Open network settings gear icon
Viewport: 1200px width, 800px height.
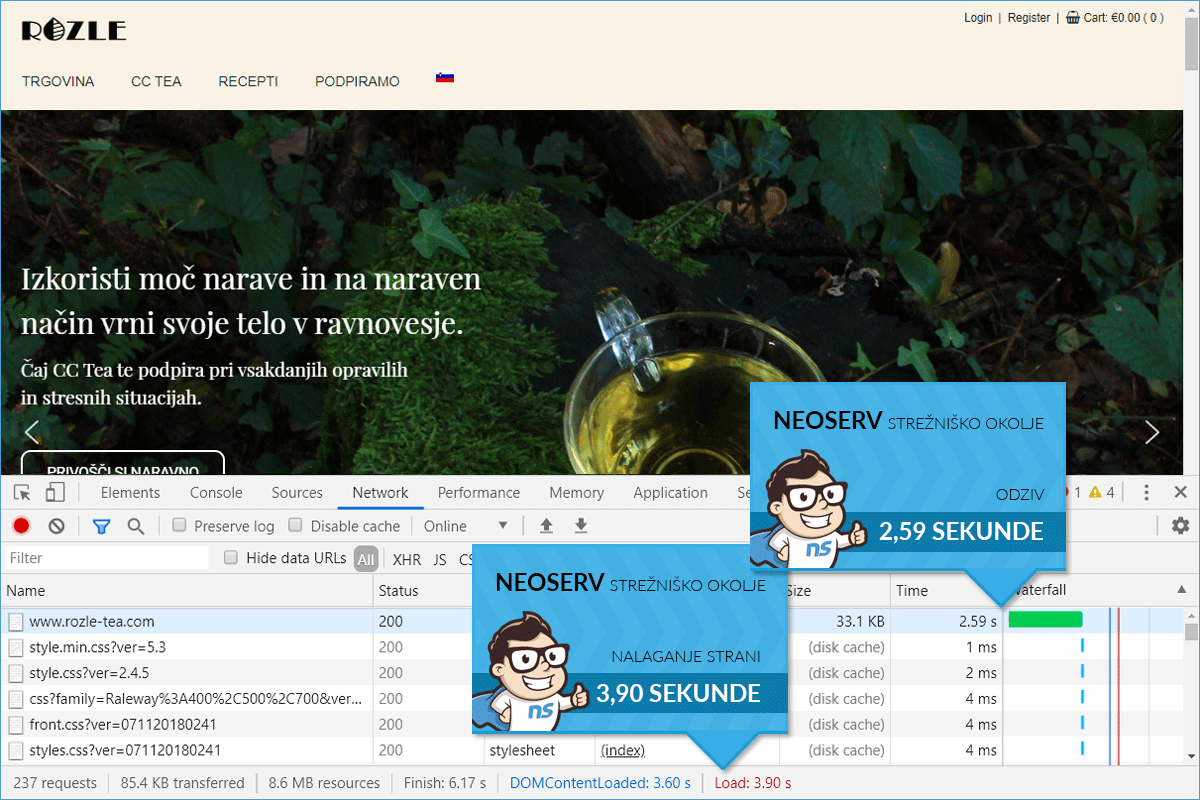[x=1180, y=526]
